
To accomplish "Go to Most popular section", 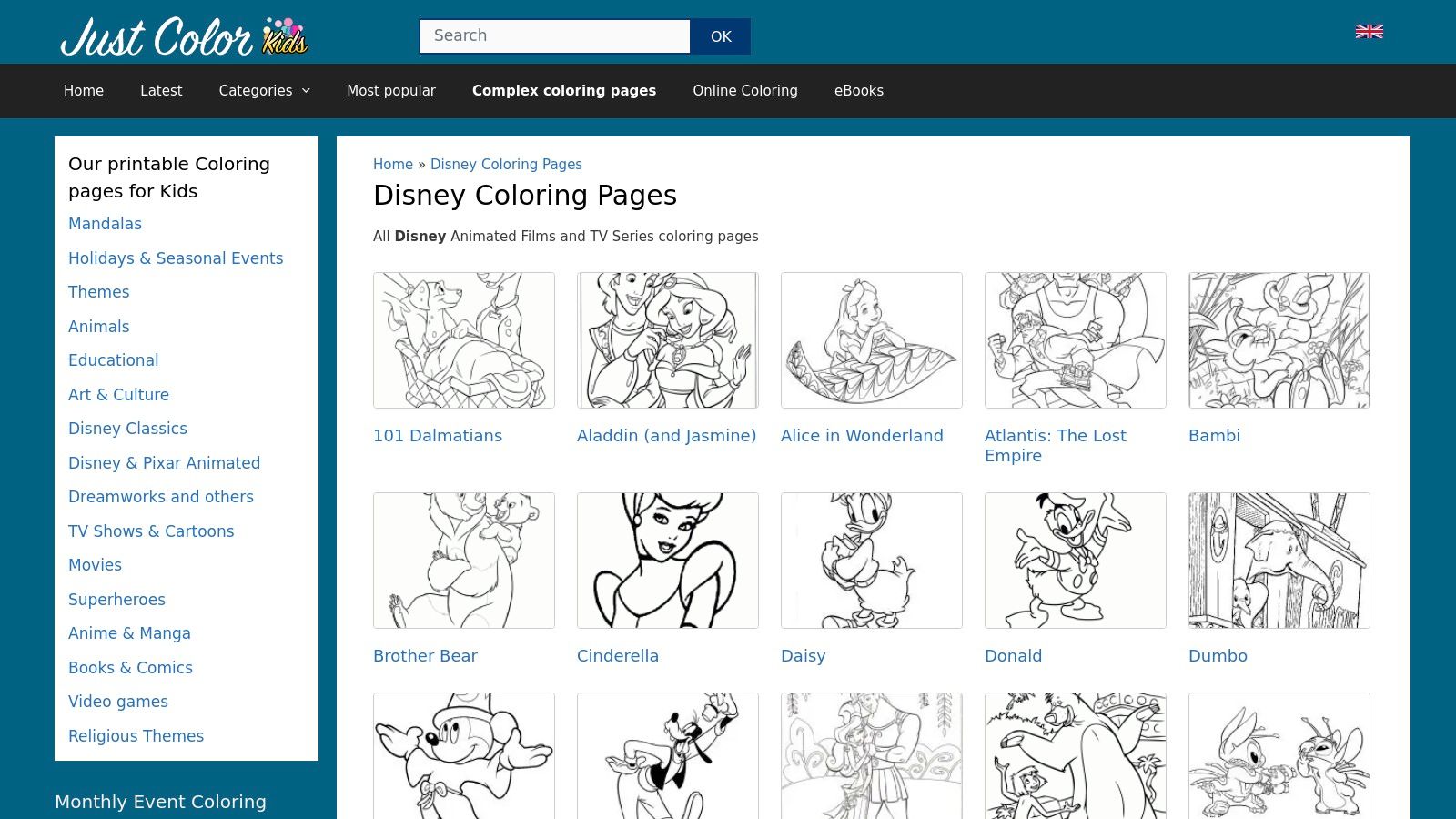I will tap(391, 91).
